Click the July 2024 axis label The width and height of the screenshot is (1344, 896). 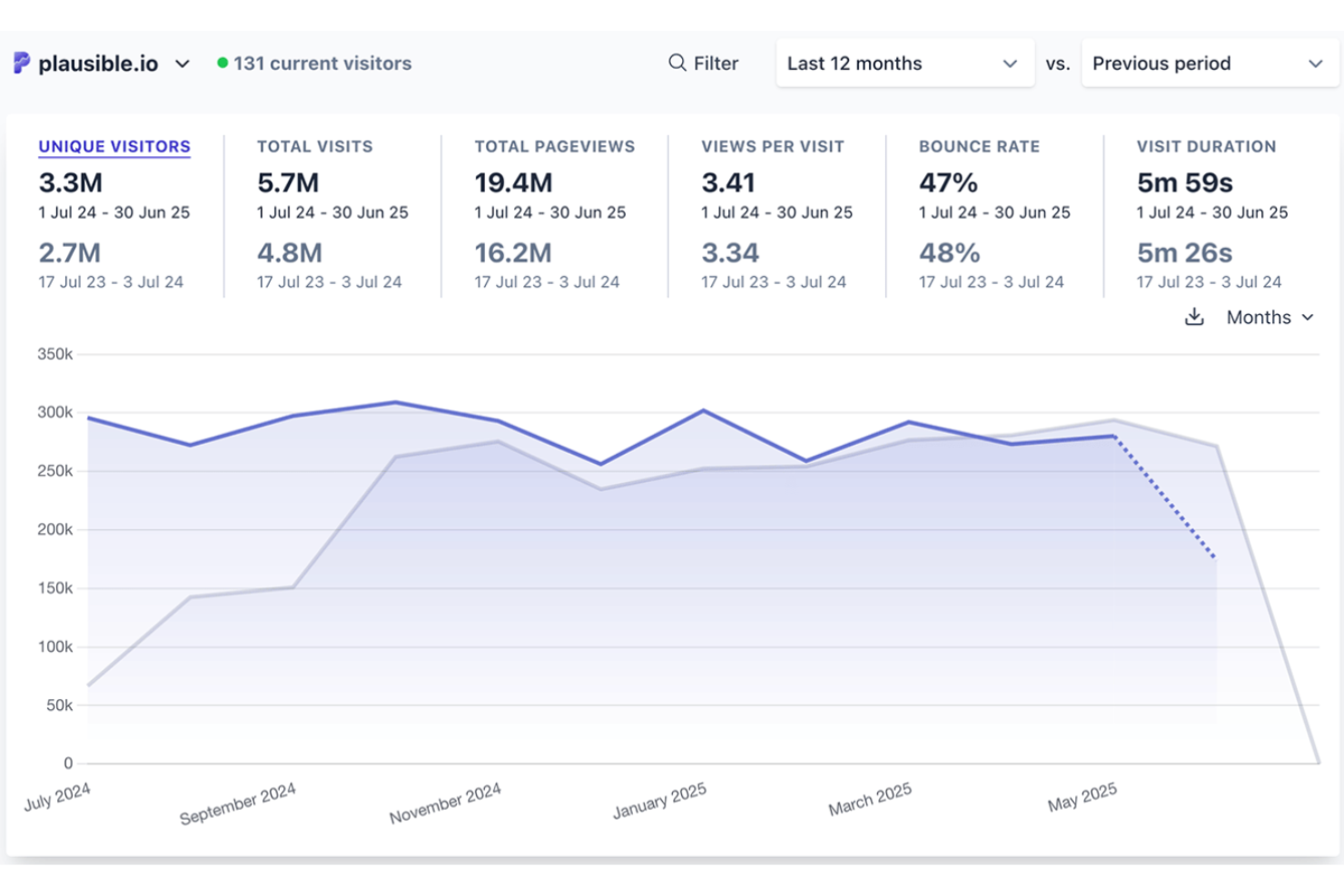pos(57,797)
